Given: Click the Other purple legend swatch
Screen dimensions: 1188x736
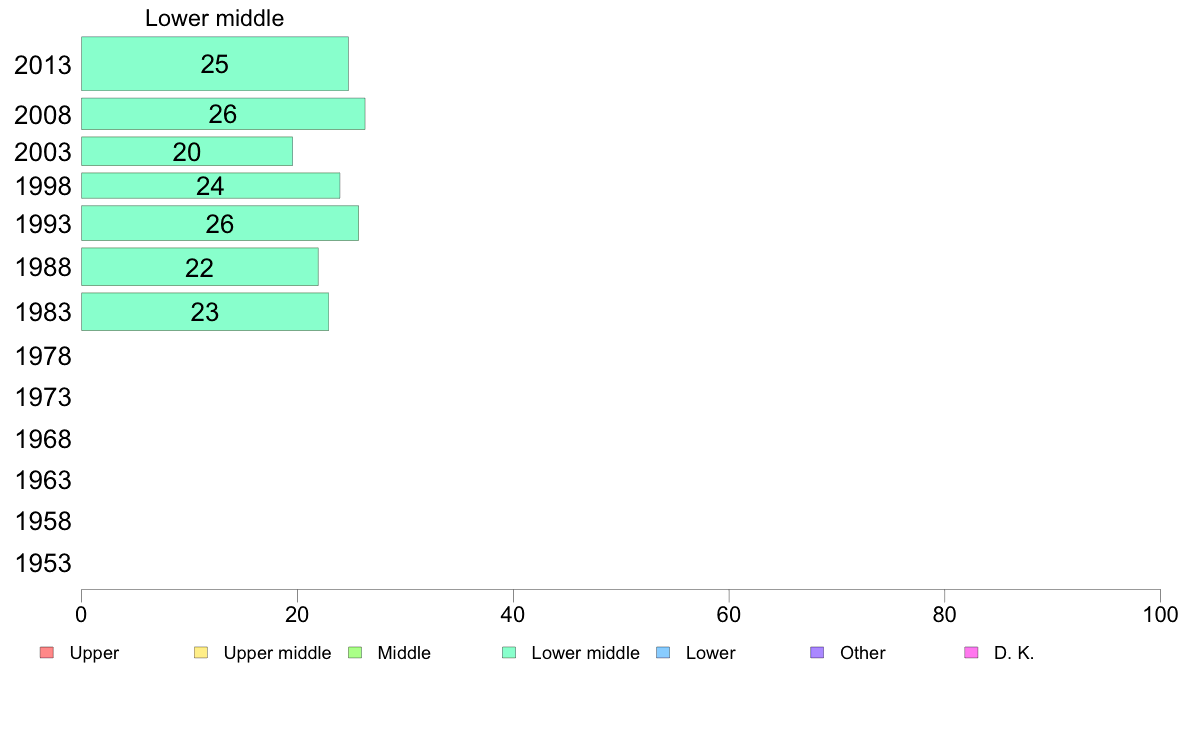Looking at the screenshot, I should [x=817, y=653].
